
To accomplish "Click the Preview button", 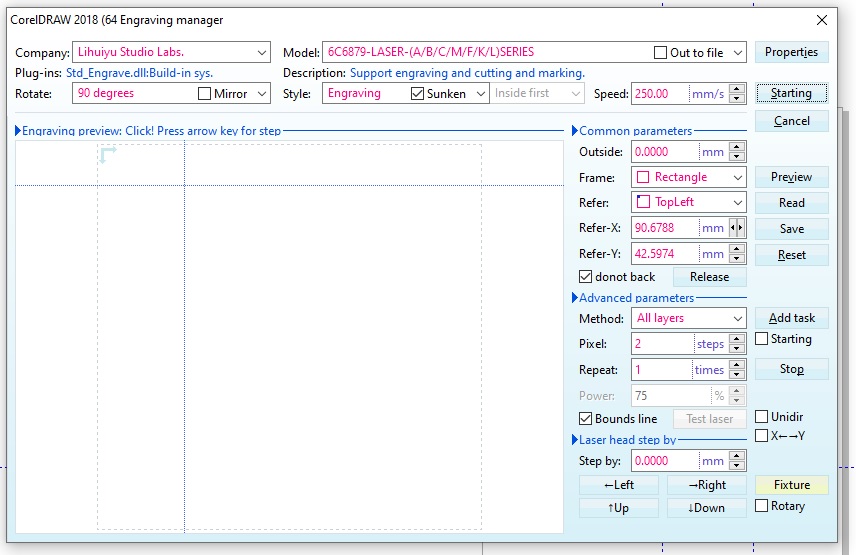I will click(x=792, y=177).
